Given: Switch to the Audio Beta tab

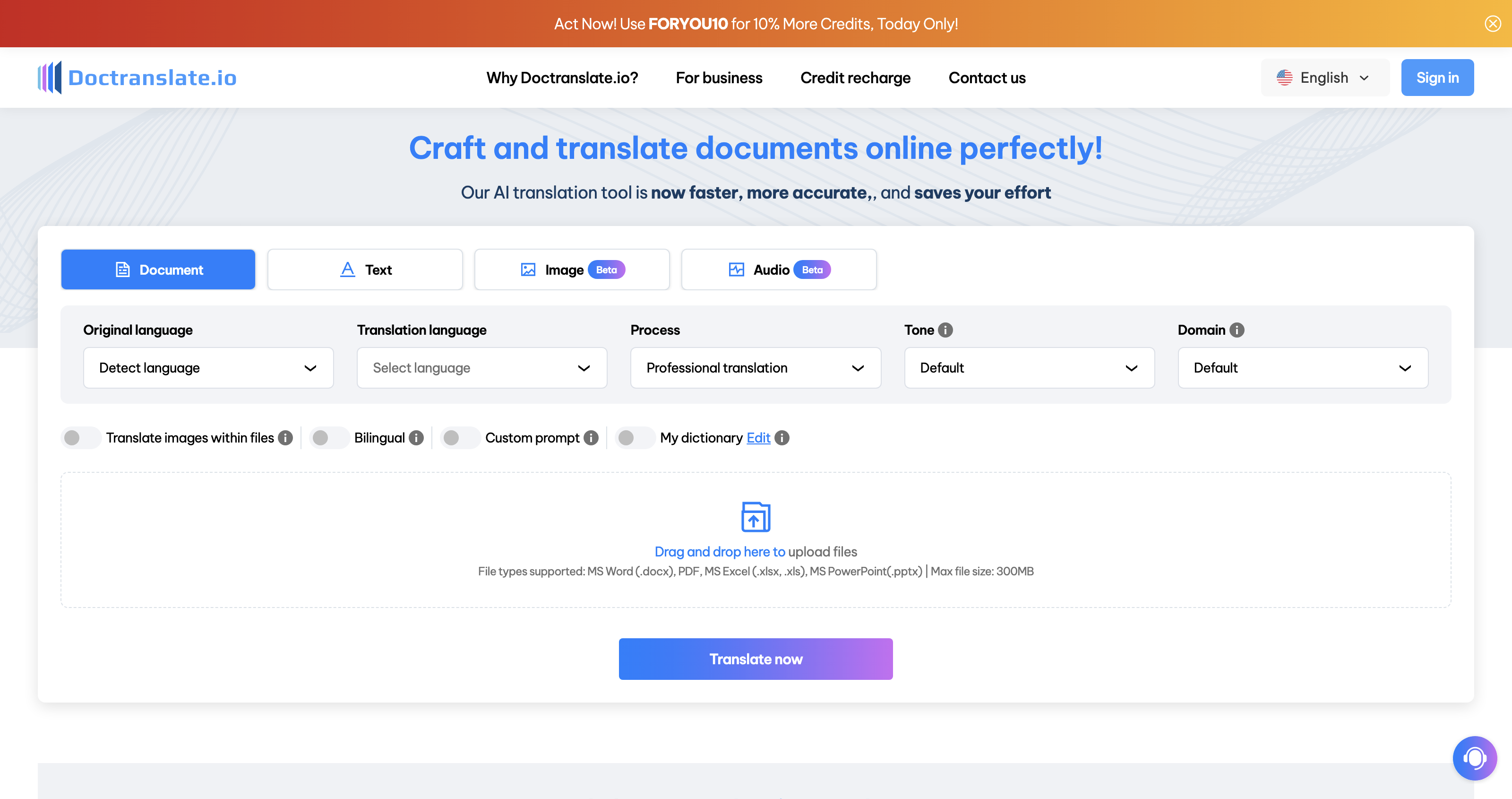Looking at the screenshot, I should pyautogui.click(x=779, y=269).
